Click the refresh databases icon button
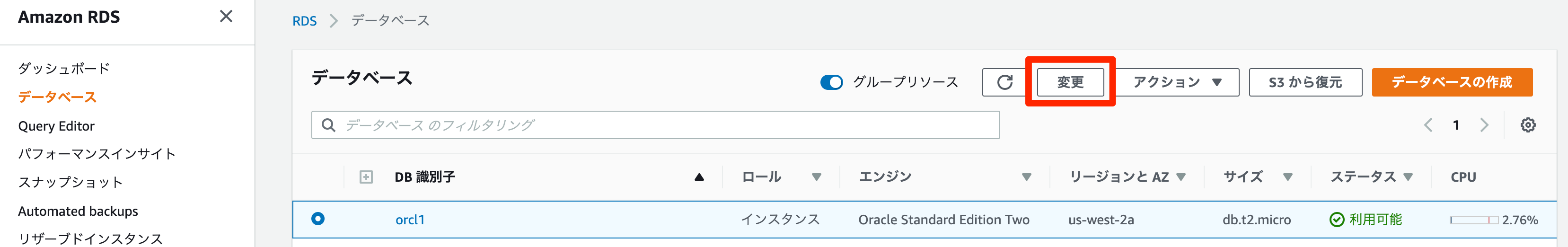The width and height of the screenshot is (1568, 247). click(1004, 82)
